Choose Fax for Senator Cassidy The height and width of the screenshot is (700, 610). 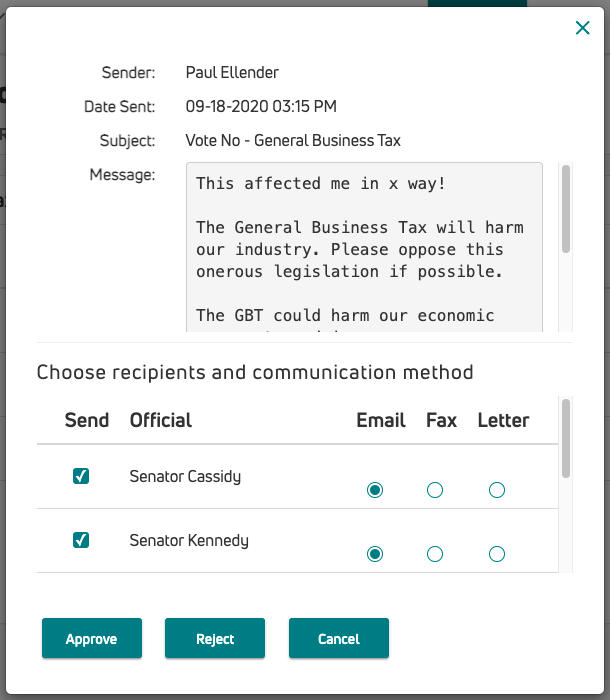click(435, 490)
